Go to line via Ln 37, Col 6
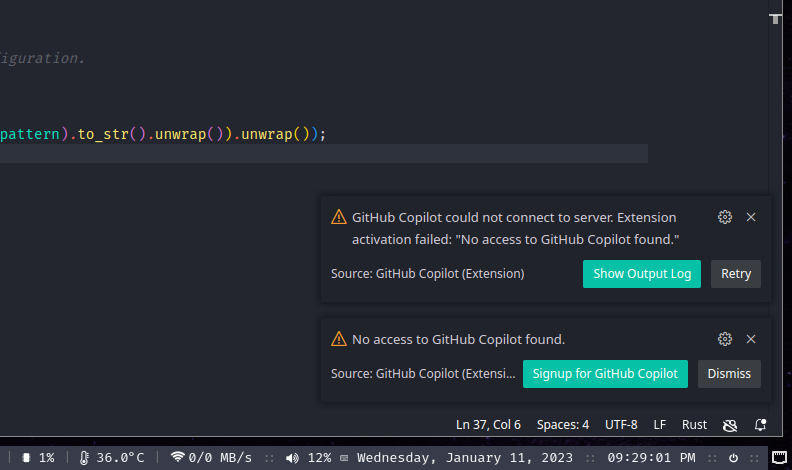Image resolution: width=792 pixels, height=470 pixels. click(x=488, y=425)
